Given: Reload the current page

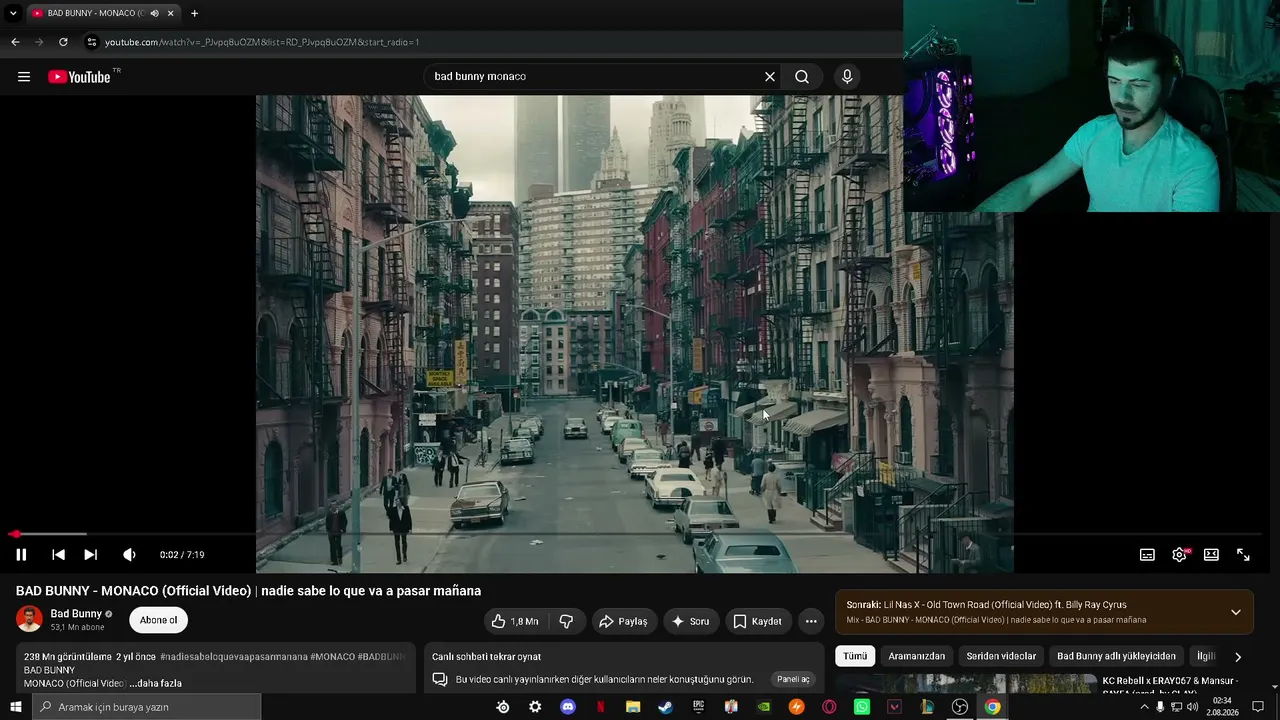Looking at the screenshot, I should [63, 42].
